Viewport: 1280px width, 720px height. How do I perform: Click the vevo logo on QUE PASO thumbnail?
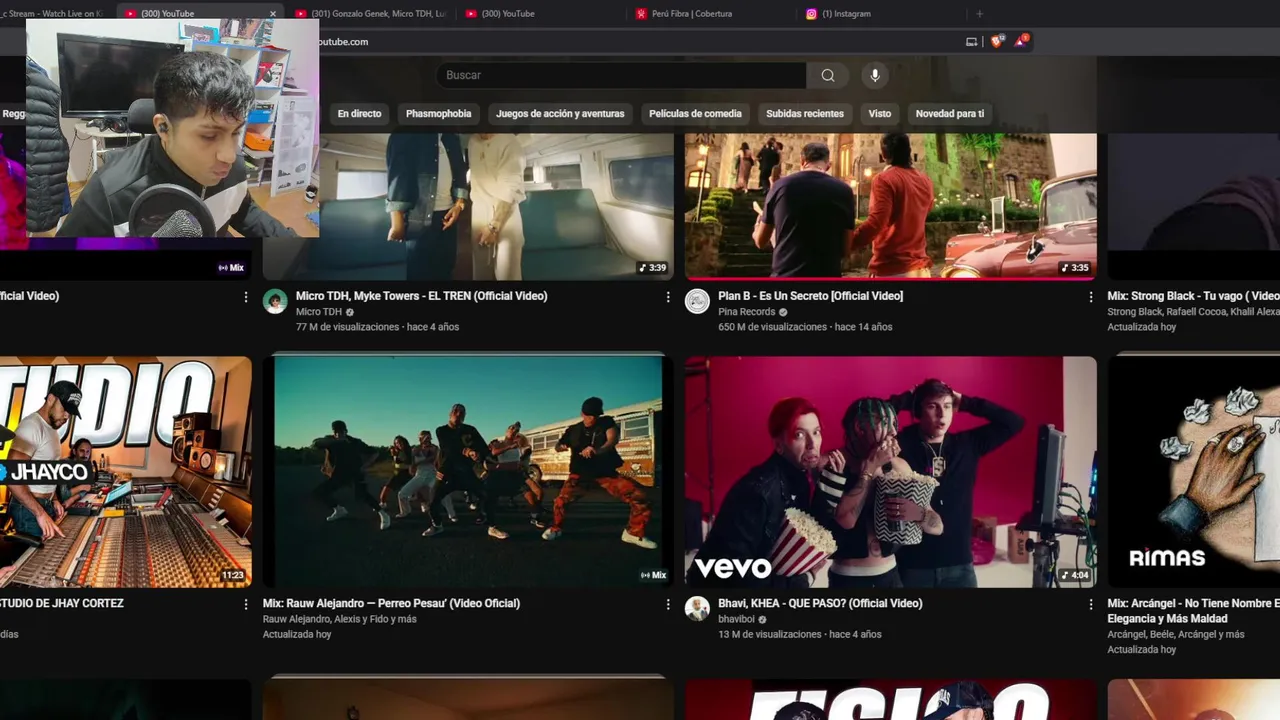click(x=733, y=568)
